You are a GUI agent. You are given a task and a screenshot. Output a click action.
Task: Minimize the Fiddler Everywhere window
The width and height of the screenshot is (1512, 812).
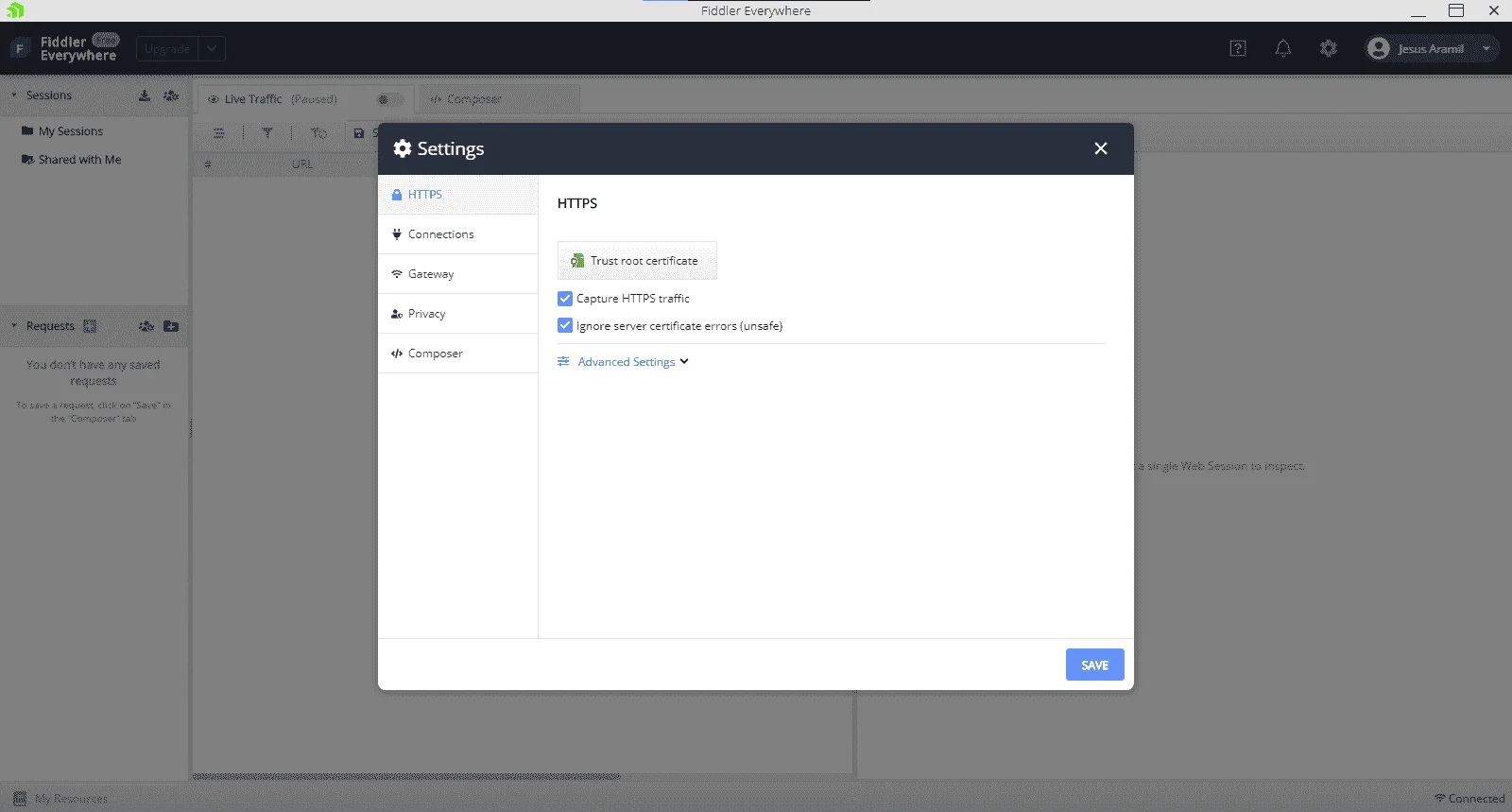[1418, 10]
